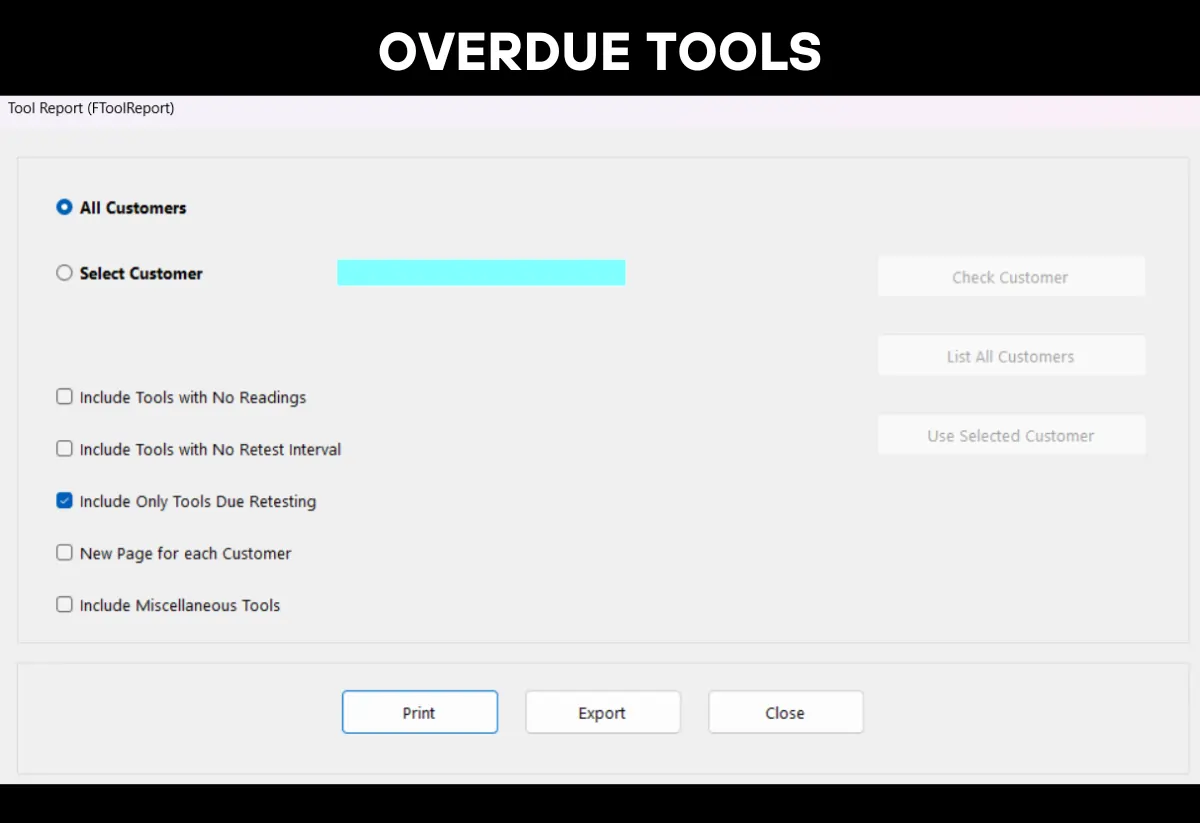Enable "New Page for each Customer"
Image resolution: width=1200 pixels, height=823 pixels.
click(64, 552)
